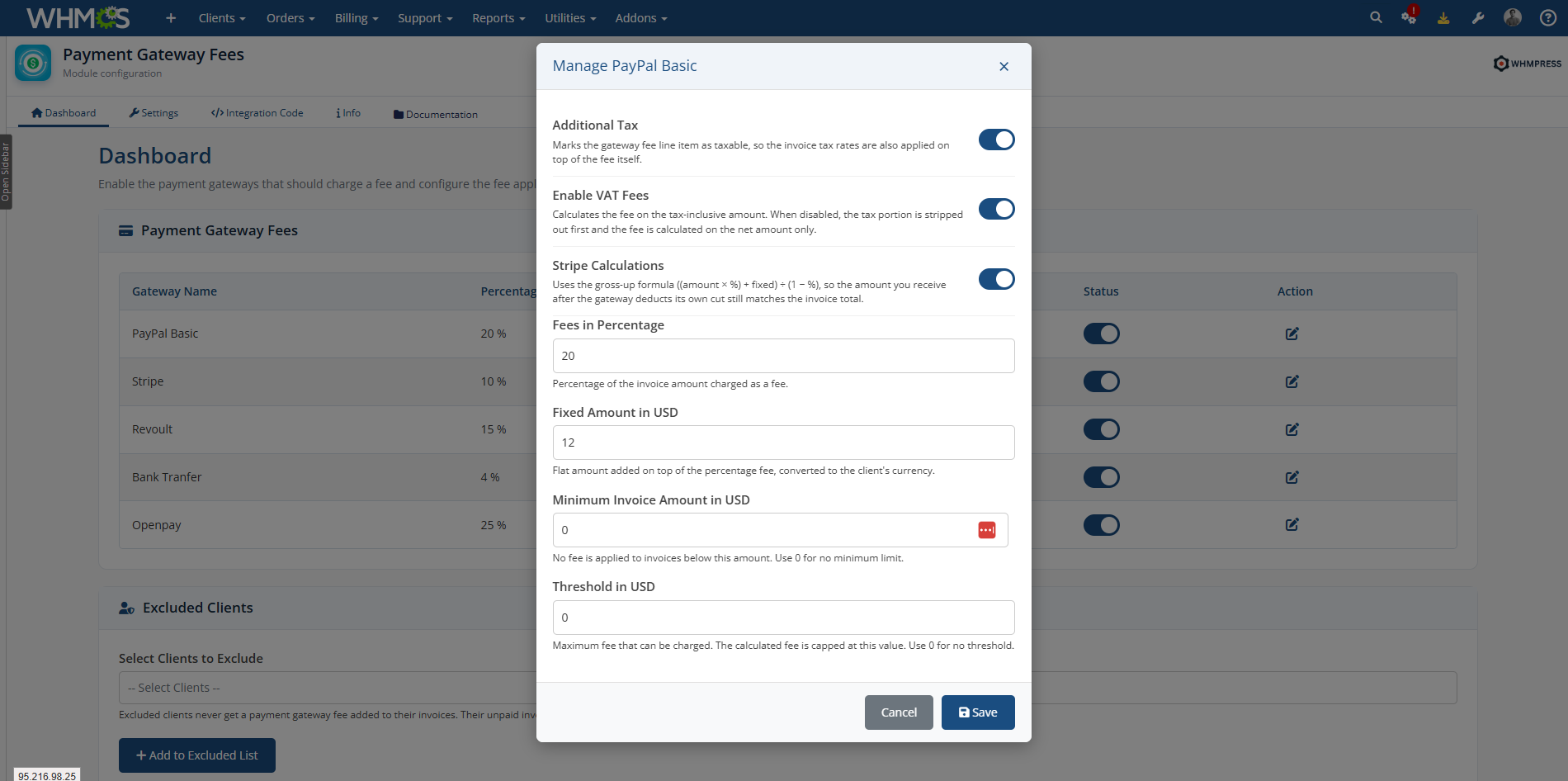Click the download marketplace icon in navbar
This screenshot has height=781, width=1568.
[x=1443, y=18]
